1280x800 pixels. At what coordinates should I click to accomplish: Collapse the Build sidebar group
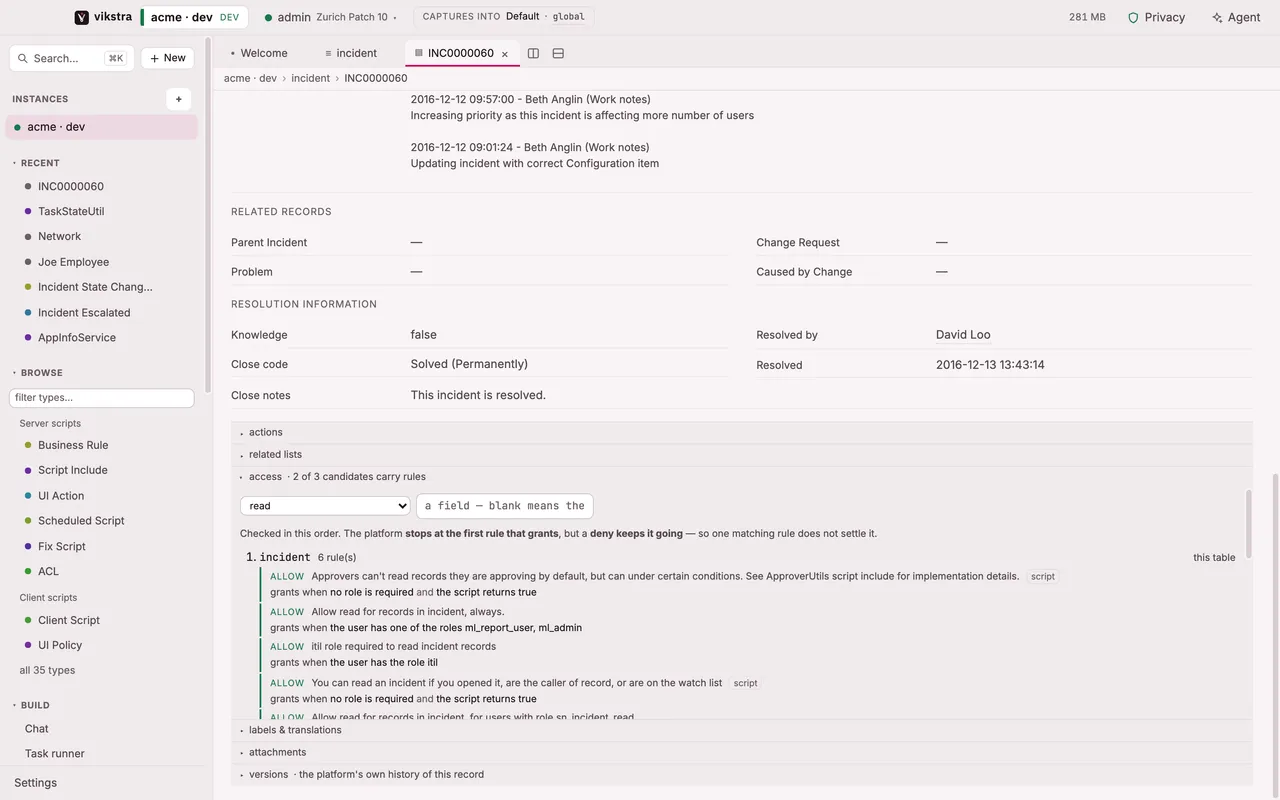31,705
